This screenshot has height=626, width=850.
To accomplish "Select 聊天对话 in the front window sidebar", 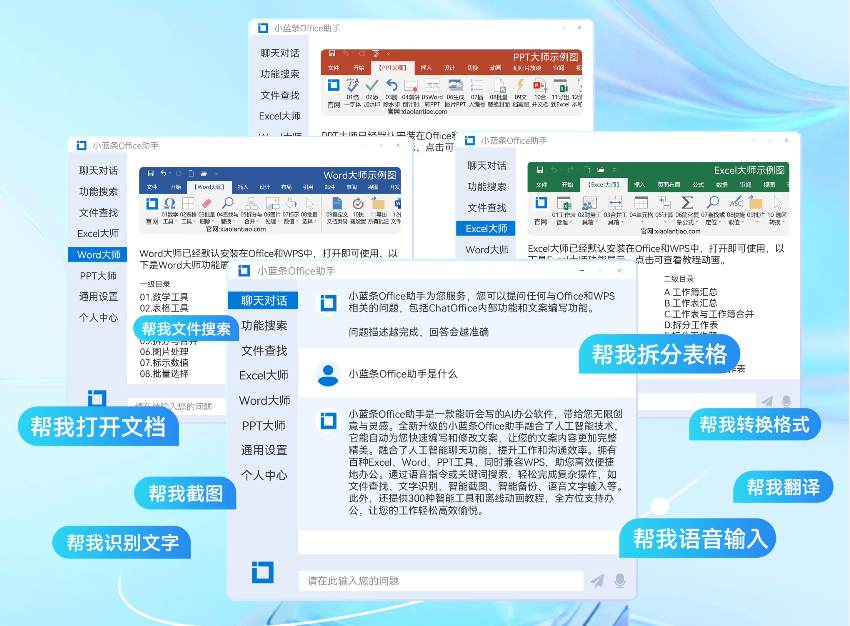I will click(x=263, y=301).
